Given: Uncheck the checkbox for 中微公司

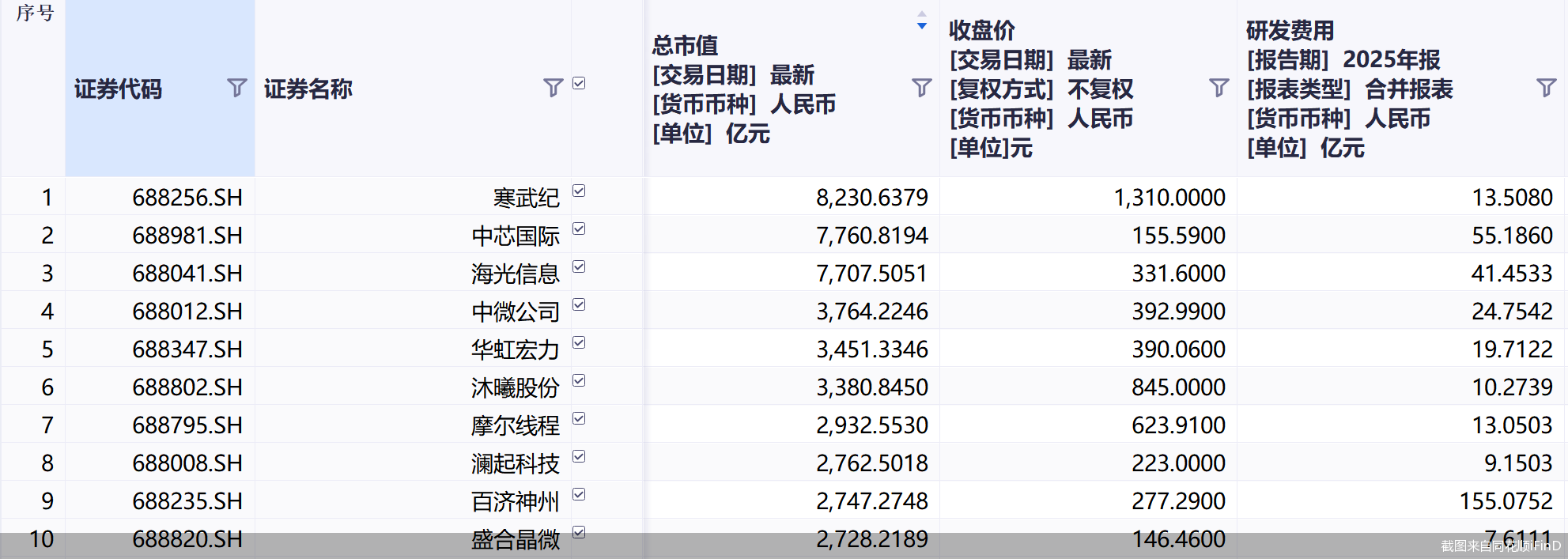Looking at the screenshot, I should [579, 304].
